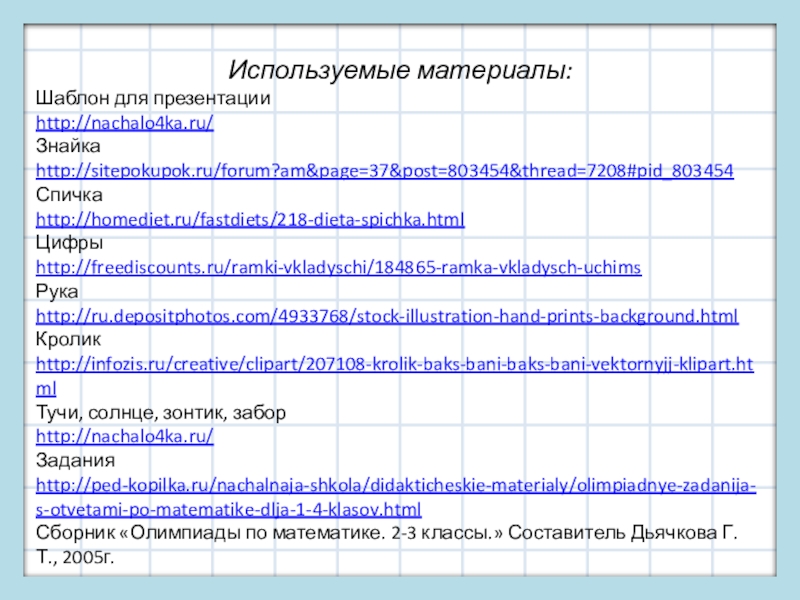Viewport: 800px width, 600px height.
Task: Click the 'Тучи, солнце, зонтик, забор' line
Action: (x=161, y=412)
